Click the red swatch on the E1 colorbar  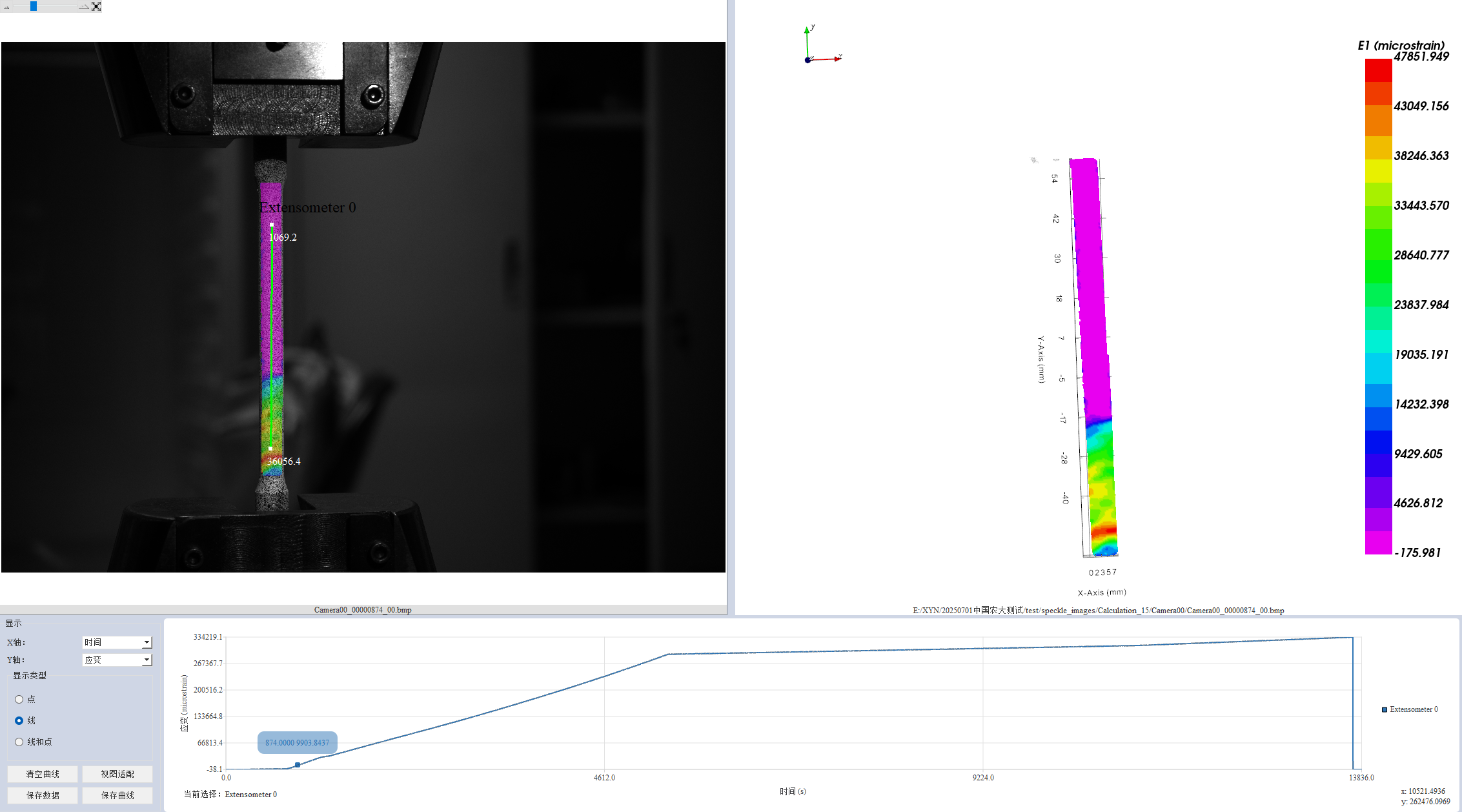click(x=1378, y=70)
